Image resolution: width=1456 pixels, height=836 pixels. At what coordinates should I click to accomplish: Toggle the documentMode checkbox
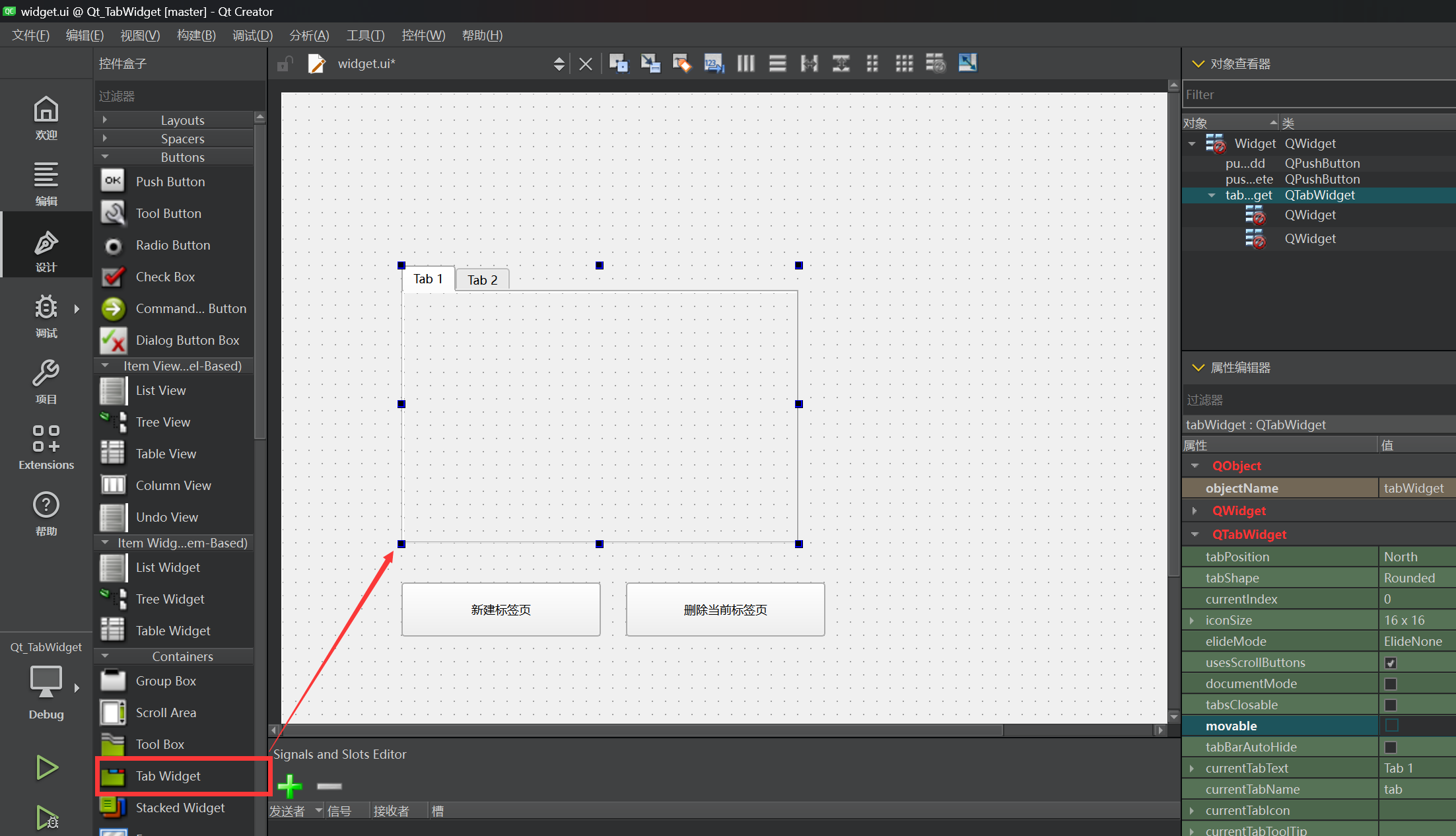[x=1391, y=684]
